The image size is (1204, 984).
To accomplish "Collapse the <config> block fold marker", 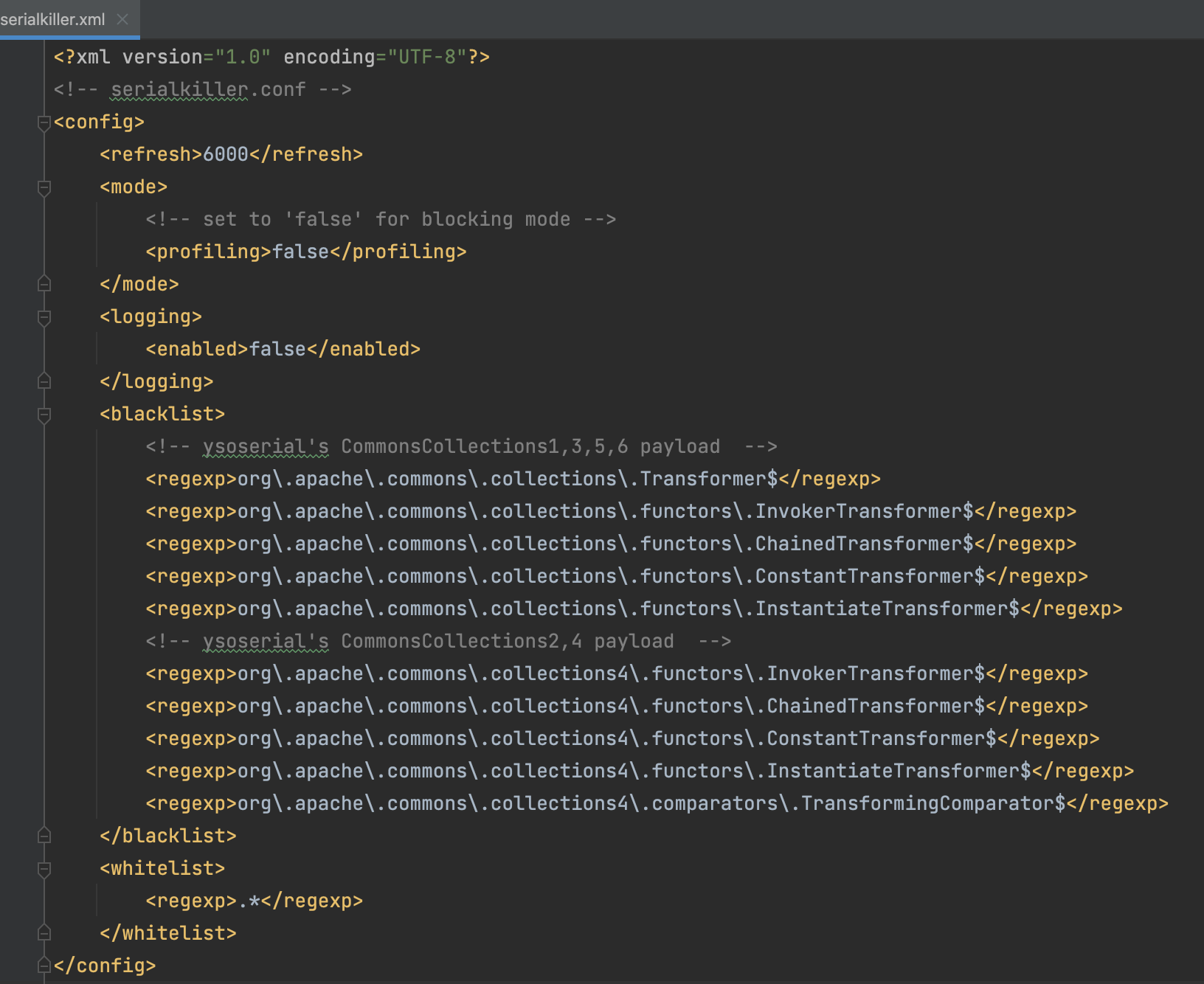I will (44, 123).
